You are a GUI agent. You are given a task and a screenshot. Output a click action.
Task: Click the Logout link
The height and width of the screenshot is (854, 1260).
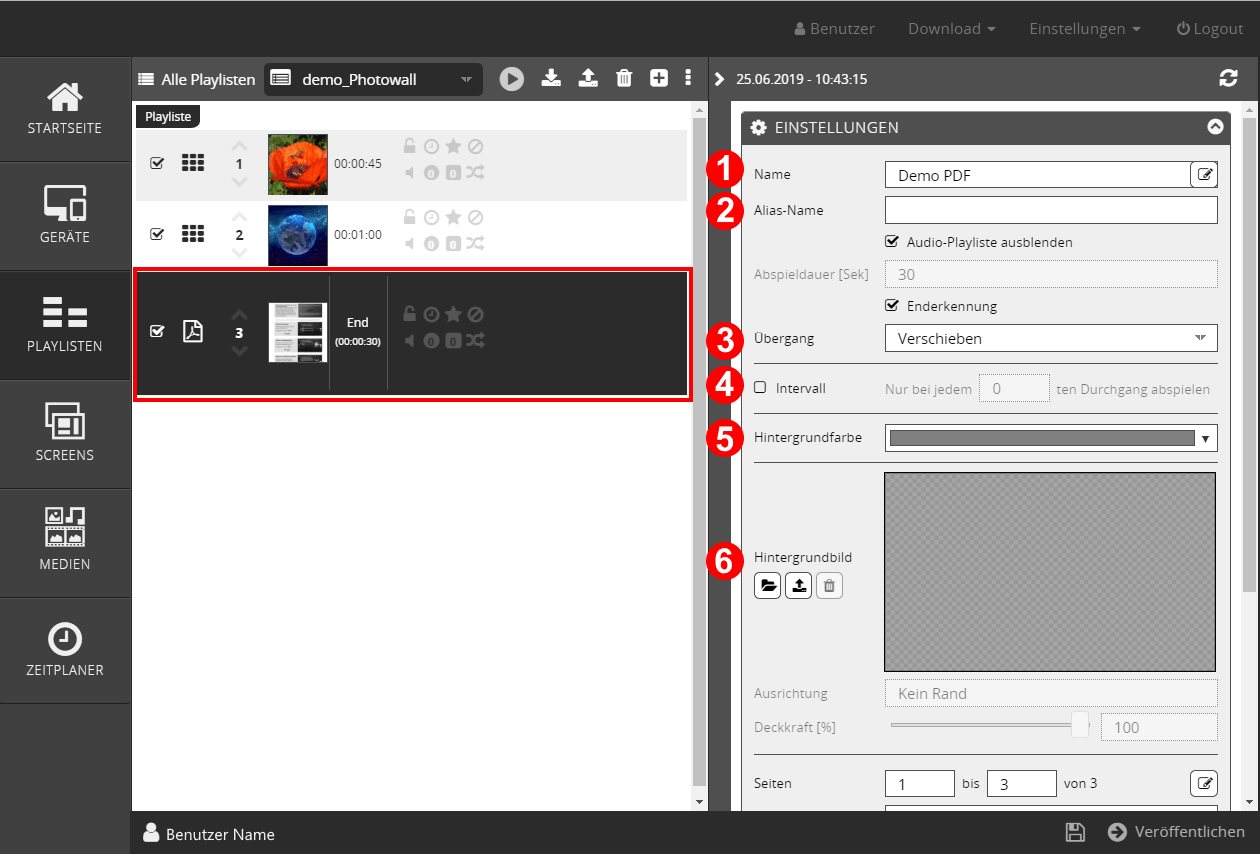1209,29
